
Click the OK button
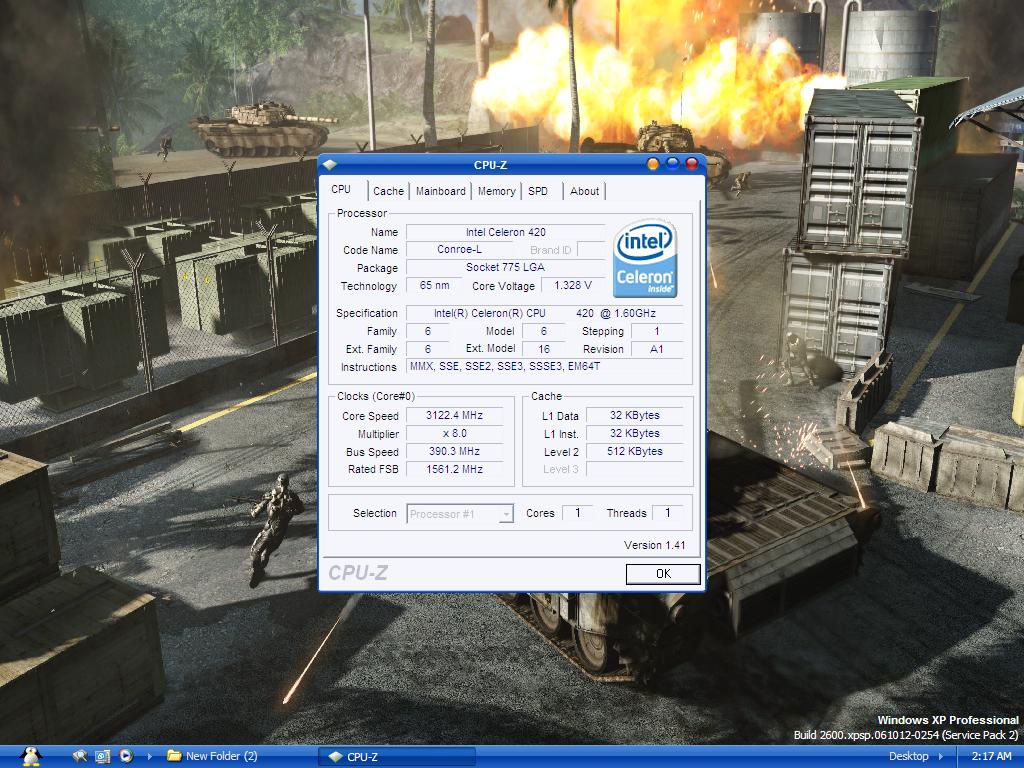click(x=663, y=574)
